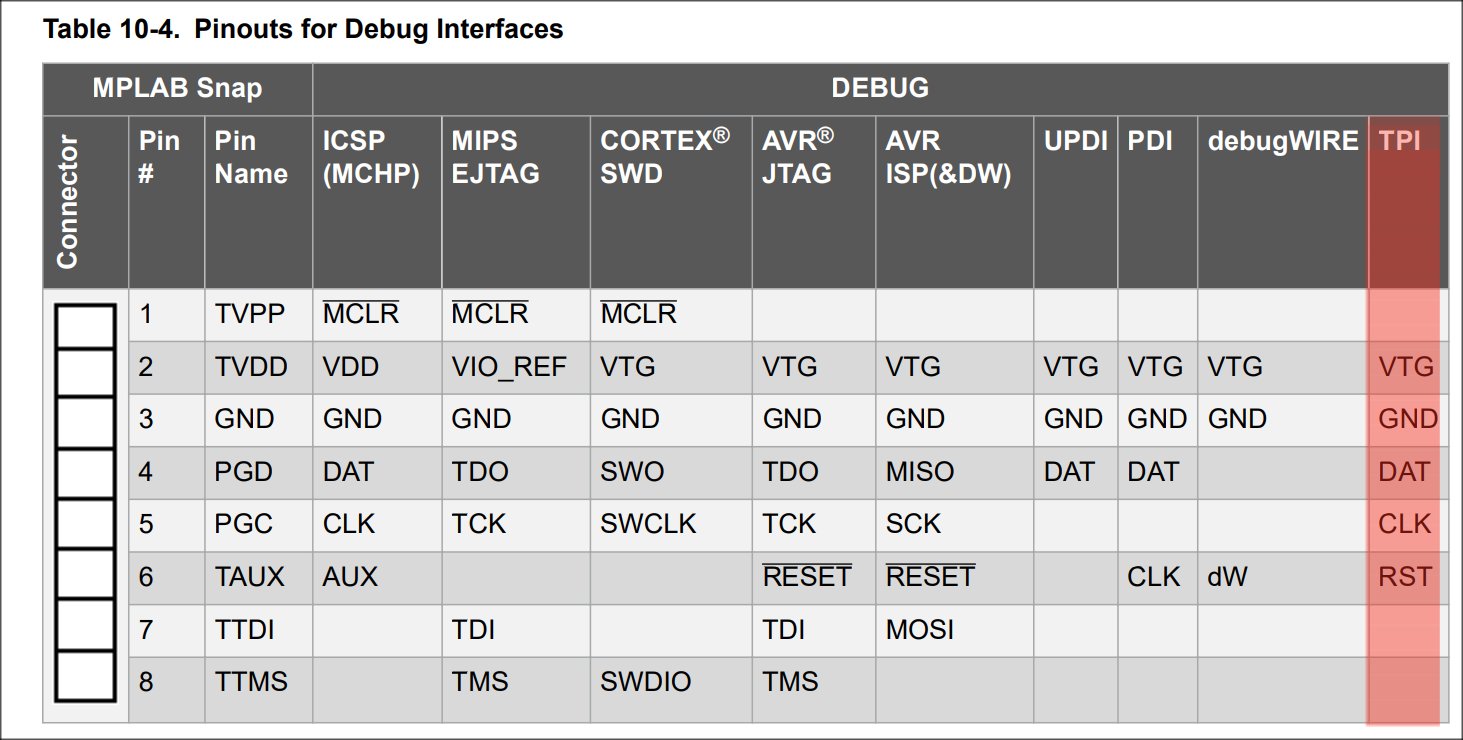Click the table title text Table 10-4
Image resolution: width=1463 pixels, height=740 pixels.
pos(112,29)
